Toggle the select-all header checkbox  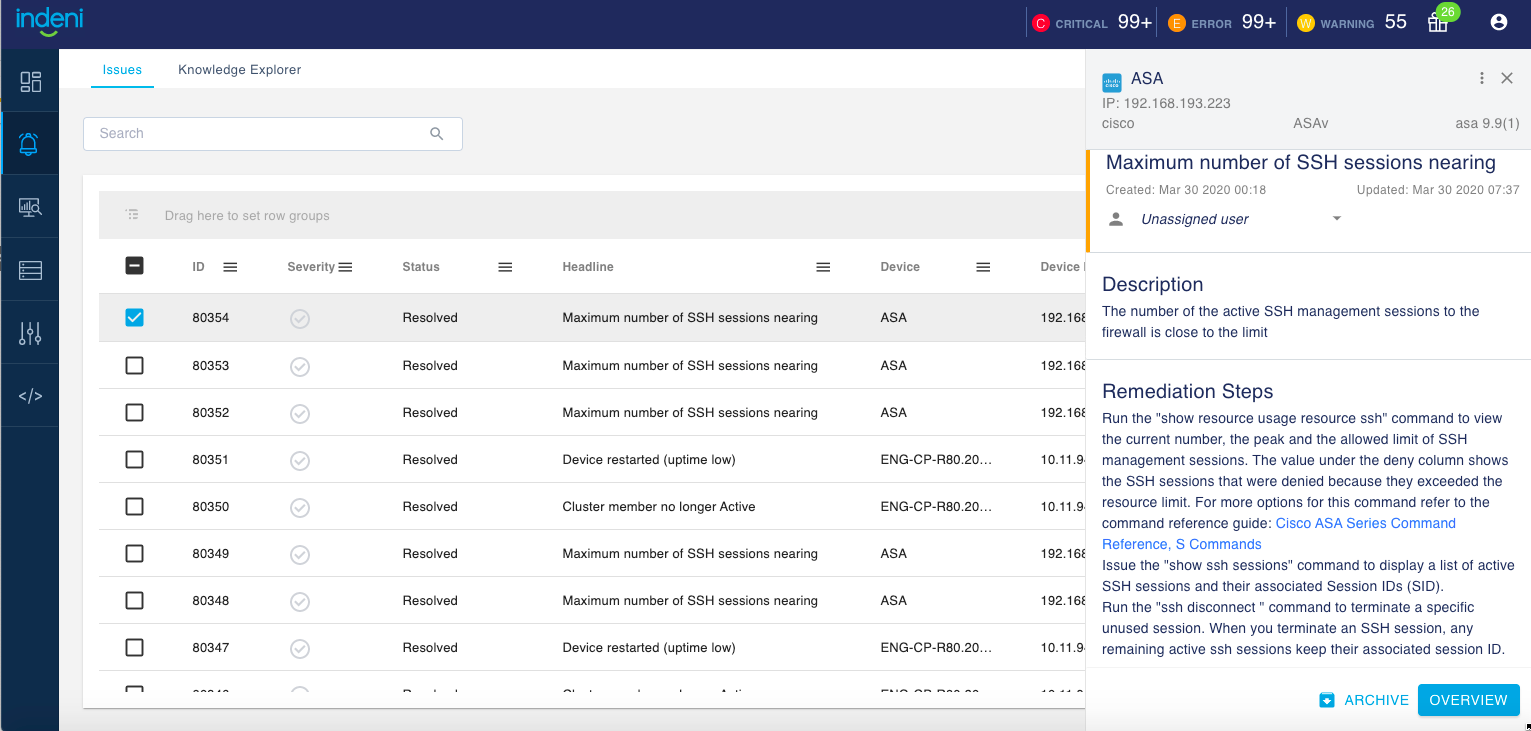coord(135,266)
